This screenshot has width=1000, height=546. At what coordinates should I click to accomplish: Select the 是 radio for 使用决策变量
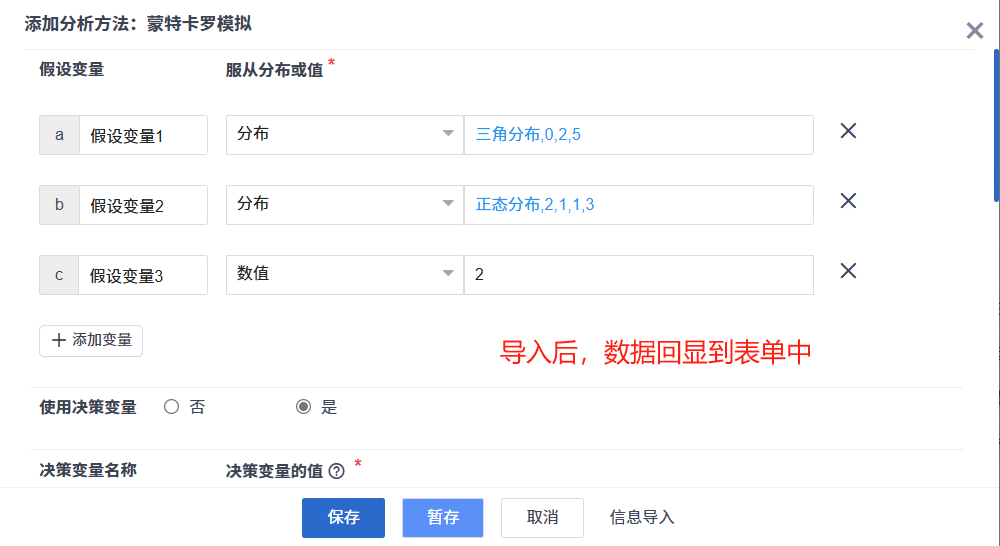pyautogui.click(x=304, y=407)
